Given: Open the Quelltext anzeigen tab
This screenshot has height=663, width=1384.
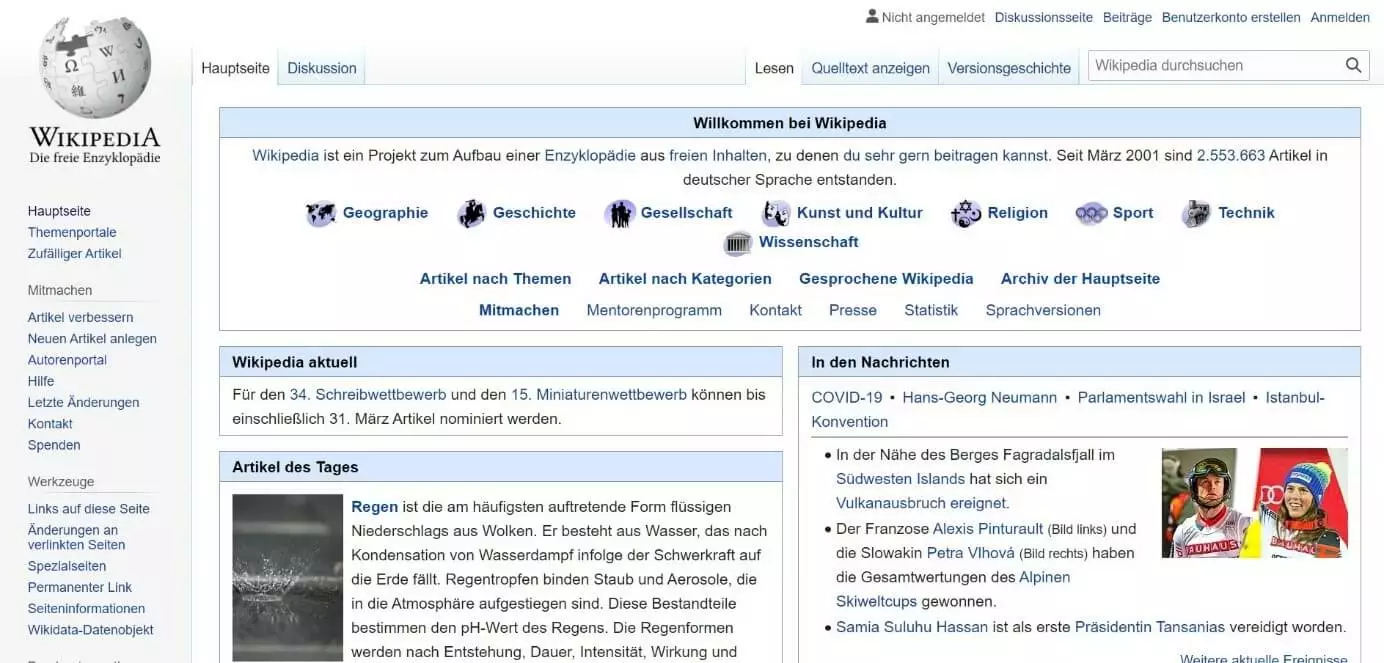Looking at the screenshot, I should click(x=870, y=68).
